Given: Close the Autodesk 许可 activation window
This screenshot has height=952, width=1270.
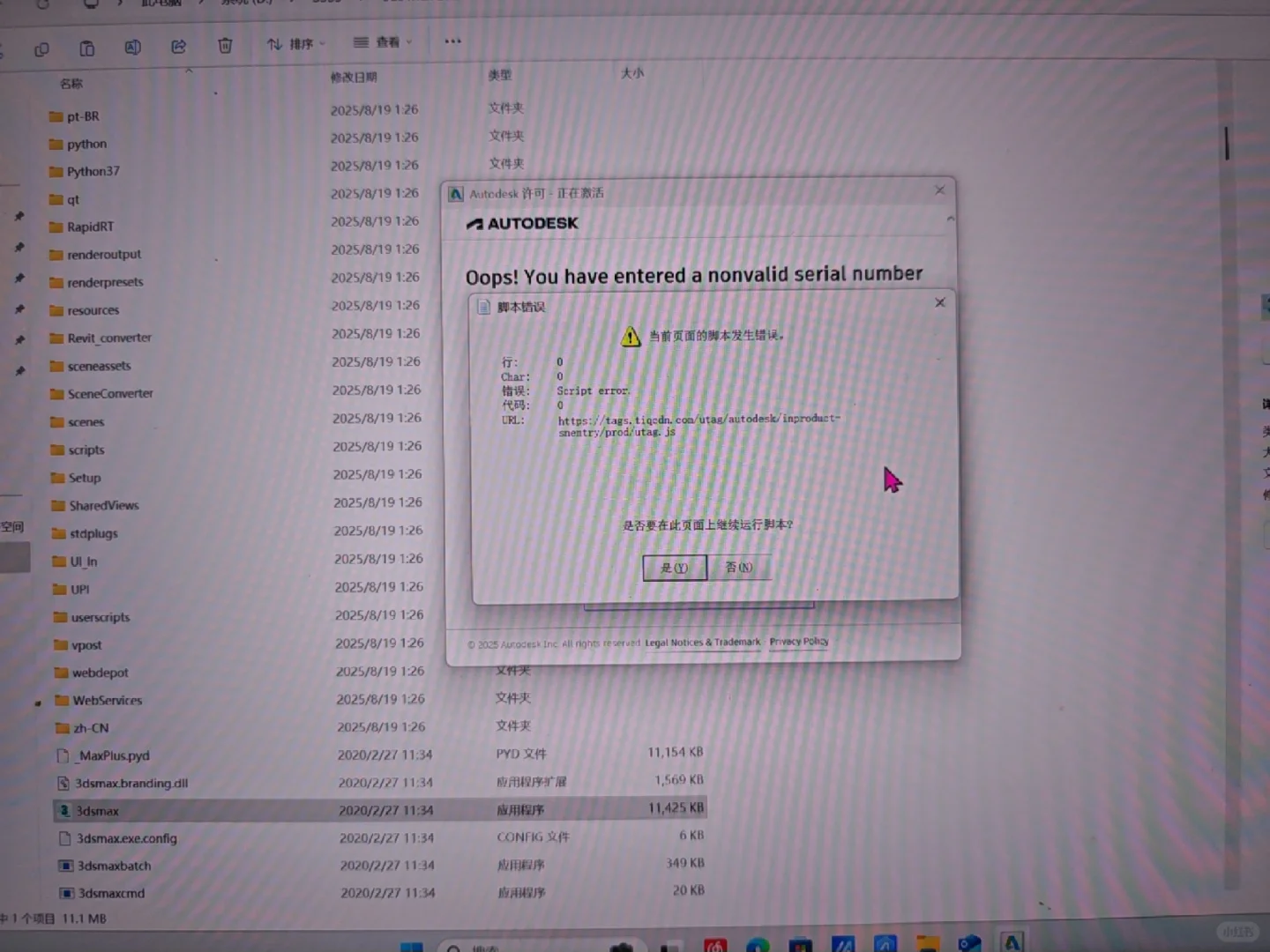Looking at the screenshot, I should pos(939,190).
